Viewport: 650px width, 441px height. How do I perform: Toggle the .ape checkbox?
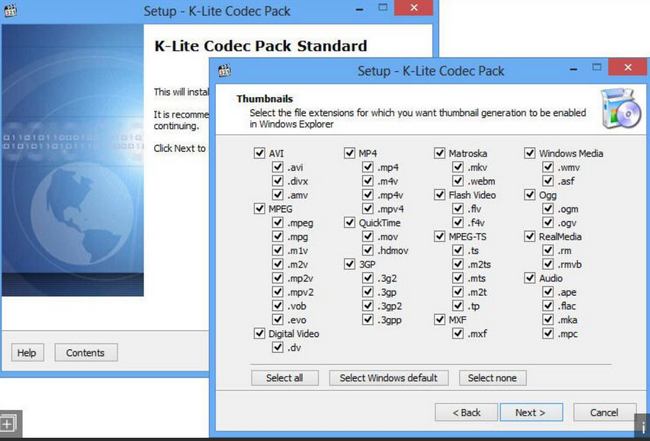[548, 292]
